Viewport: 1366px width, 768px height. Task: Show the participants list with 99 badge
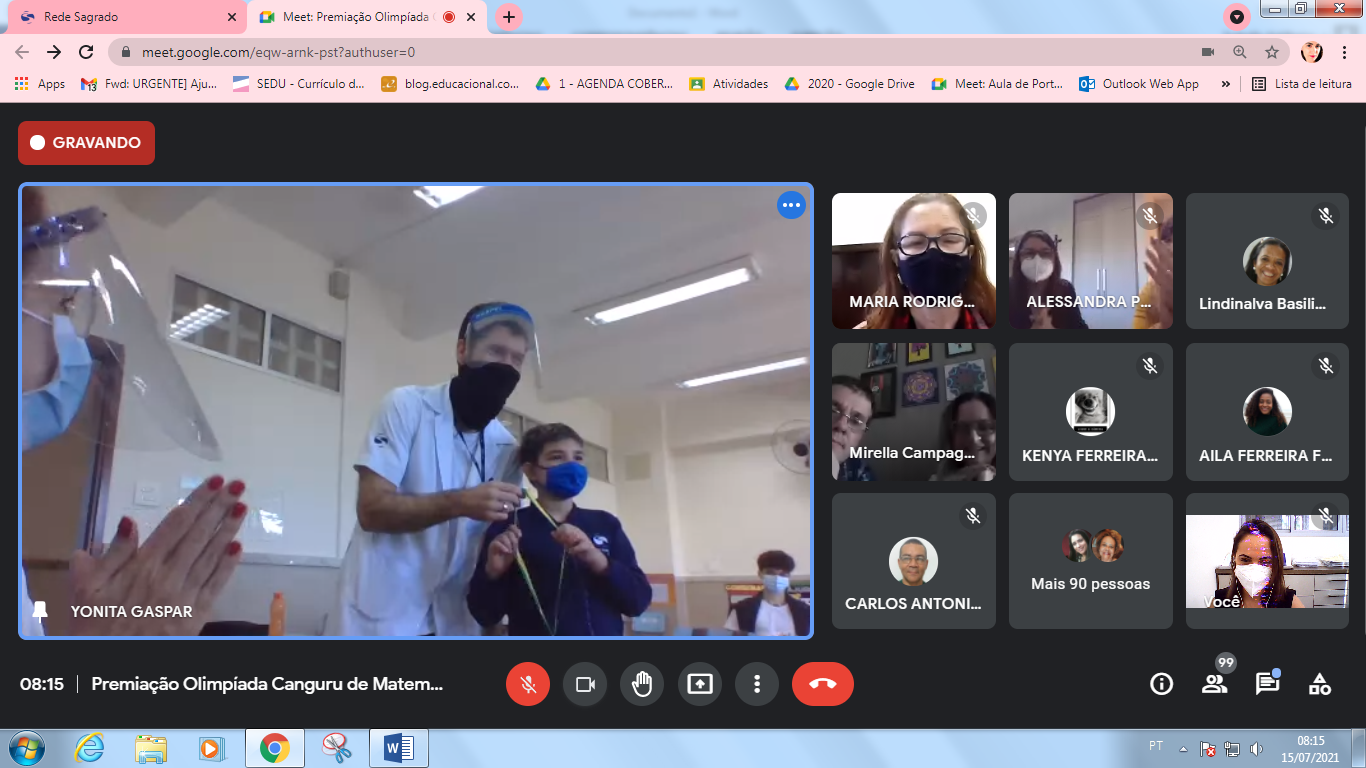1215,684
